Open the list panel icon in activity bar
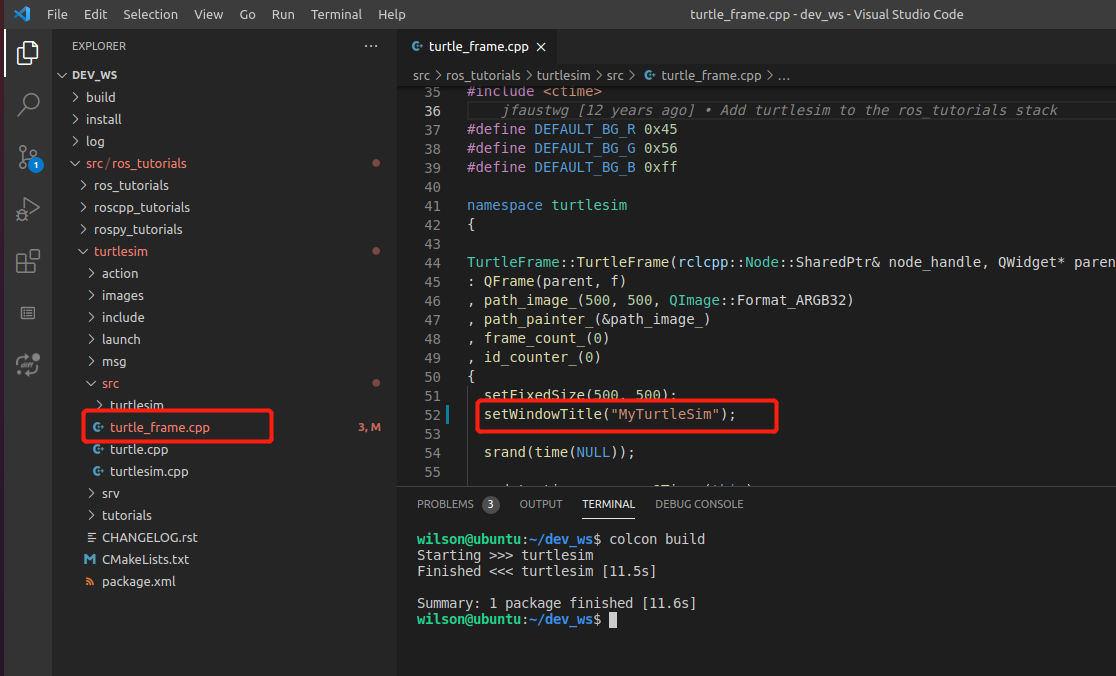The image size is (1116, 676). click(28, 313)
